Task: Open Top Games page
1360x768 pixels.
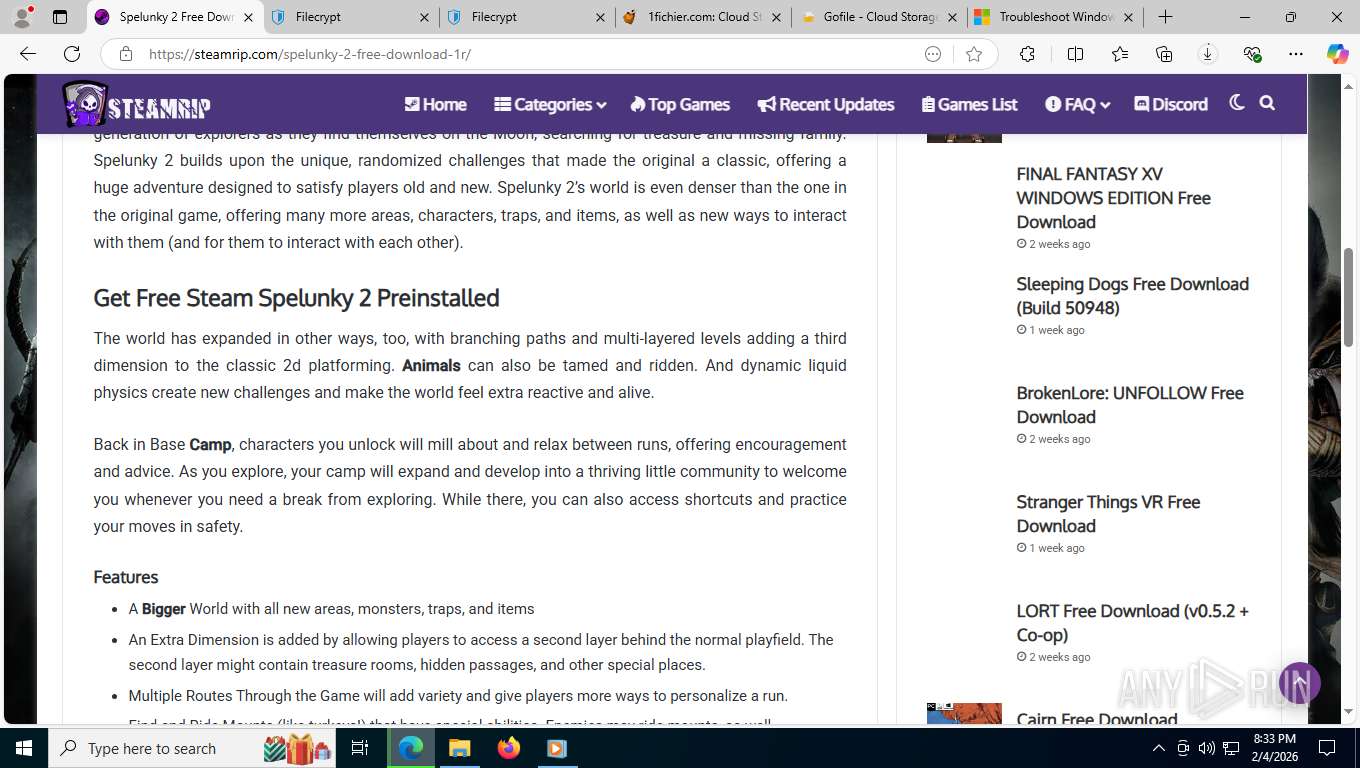Action: pyautogui.click(x=680, y=104)
